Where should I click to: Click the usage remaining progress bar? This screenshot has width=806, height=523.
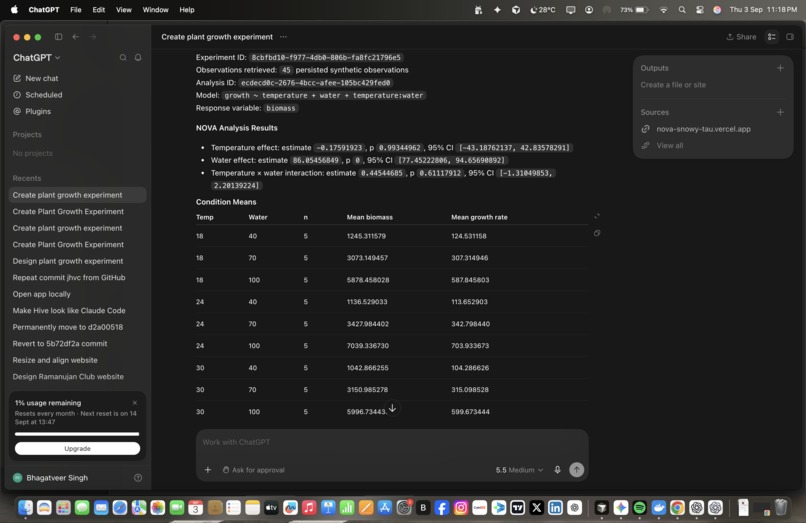click(77, 434)
